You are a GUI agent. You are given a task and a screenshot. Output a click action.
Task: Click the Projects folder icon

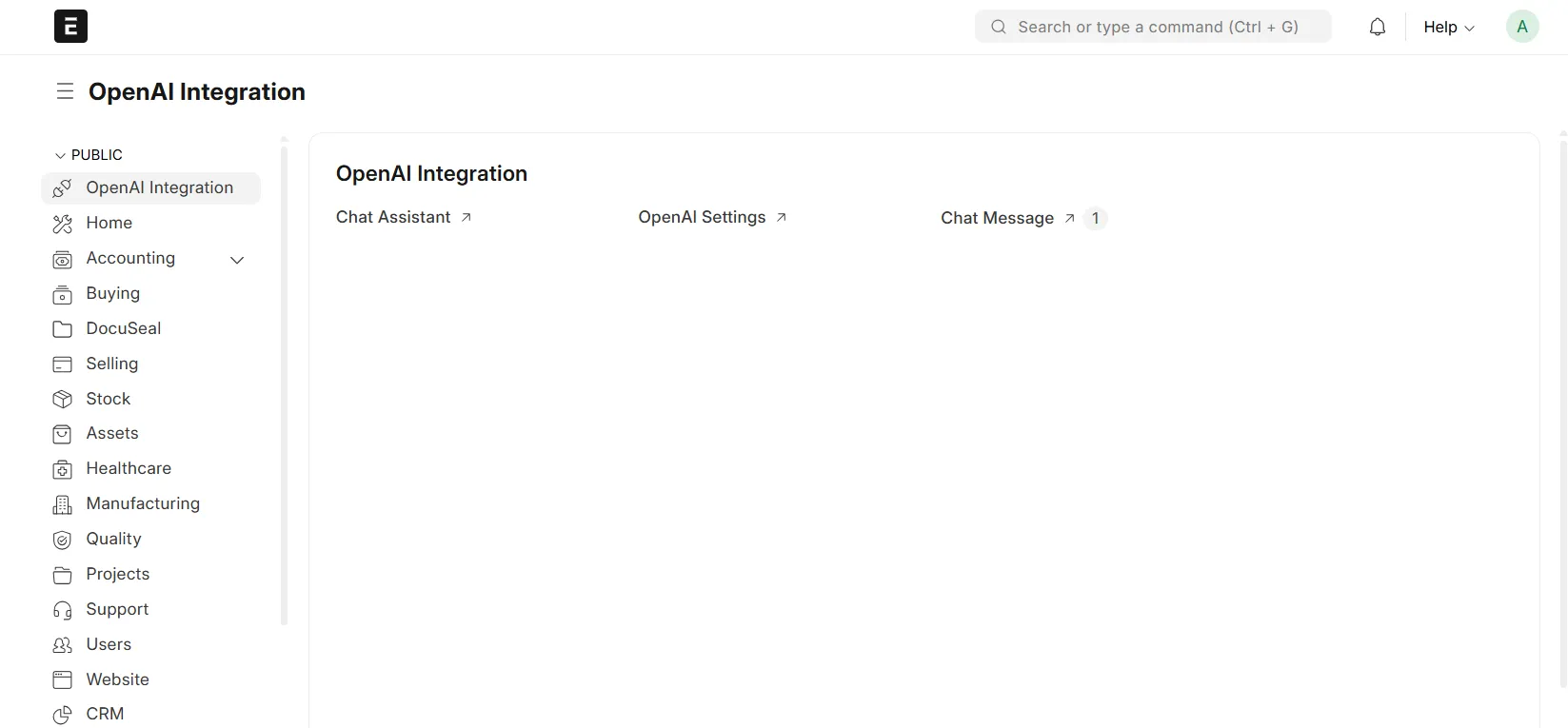(x=62, y=575)
